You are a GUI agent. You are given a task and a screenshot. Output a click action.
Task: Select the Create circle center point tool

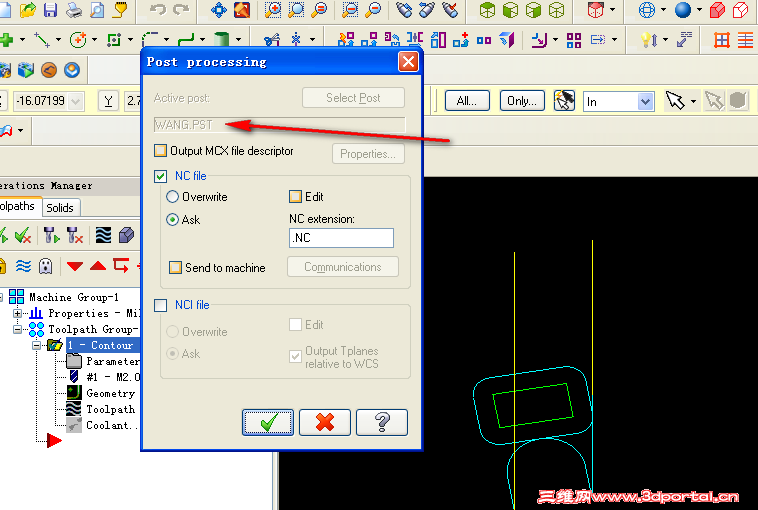click(78, 40)
